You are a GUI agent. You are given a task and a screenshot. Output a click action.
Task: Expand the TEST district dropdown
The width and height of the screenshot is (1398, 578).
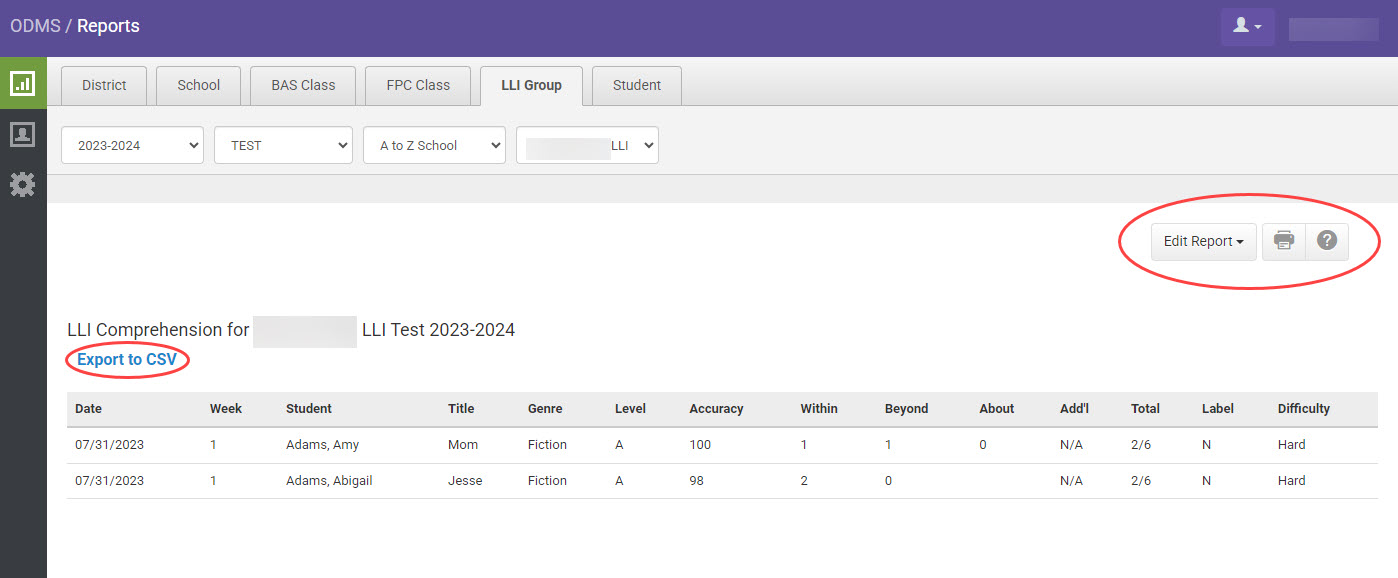point(284,145)
